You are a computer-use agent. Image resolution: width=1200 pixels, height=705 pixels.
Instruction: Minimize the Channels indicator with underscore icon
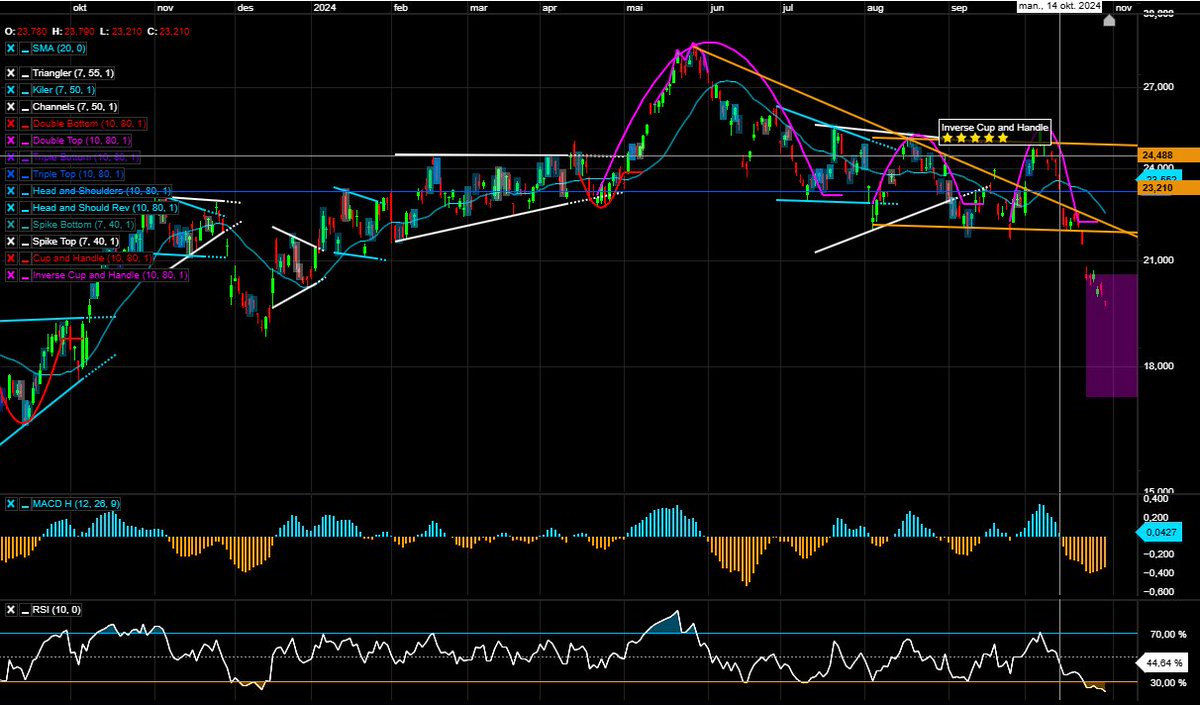point(25,106)
